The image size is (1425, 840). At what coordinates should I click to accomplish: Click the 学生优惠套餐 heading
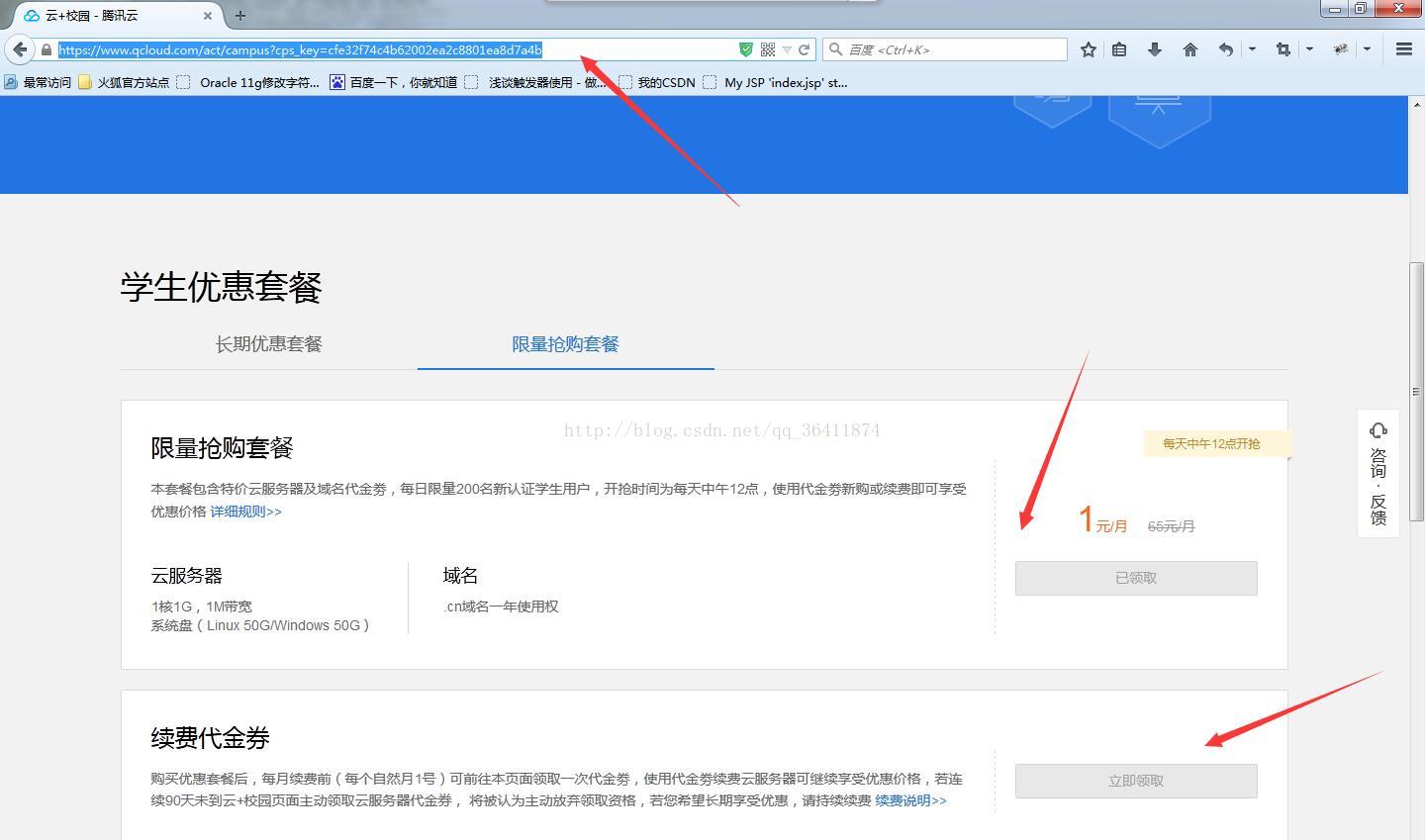coord(222,287)
